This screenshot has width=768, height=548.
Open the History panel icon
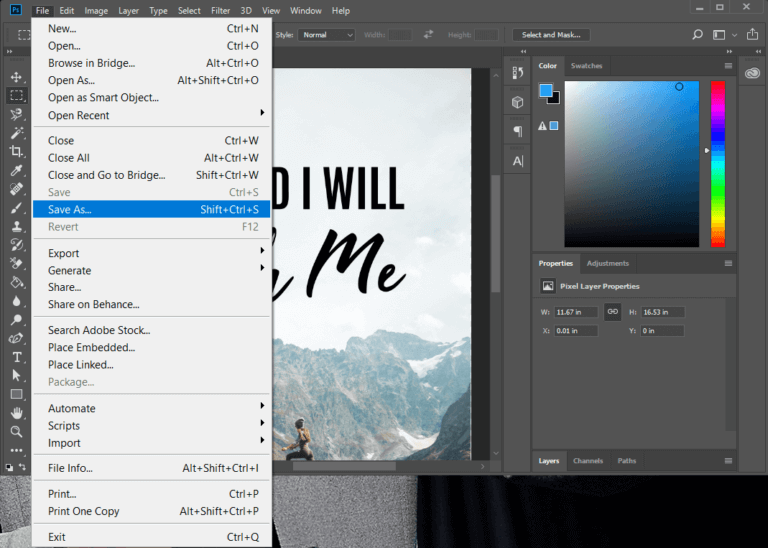point(517,73)
